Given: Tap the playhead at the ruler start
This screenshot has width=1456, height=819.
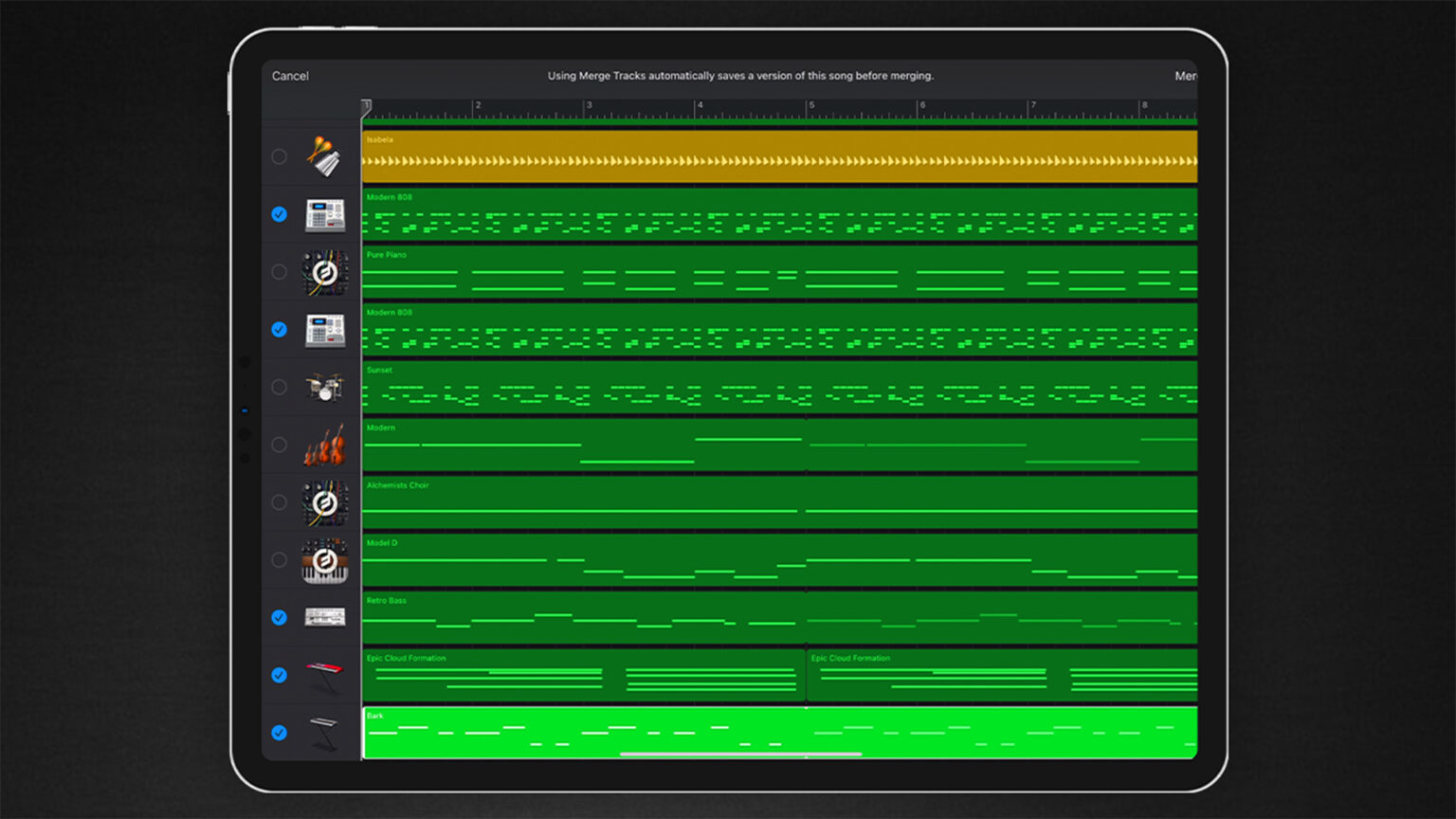Looking at the screenshot, I should 366,108.
